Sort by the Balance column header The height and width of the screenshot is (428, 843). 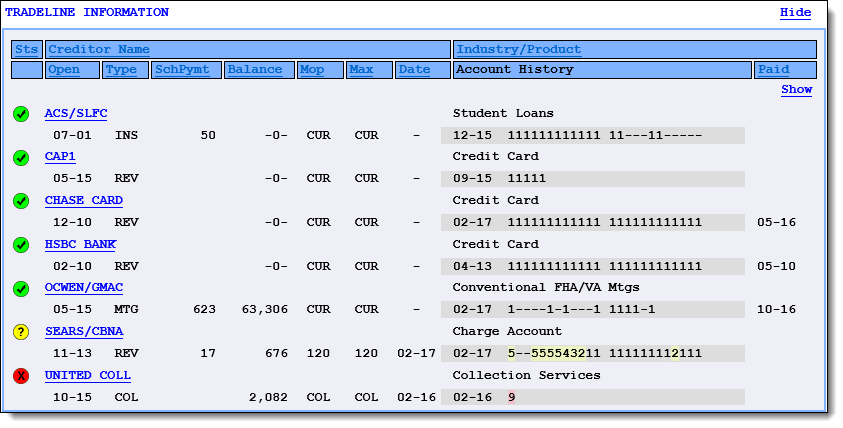click(255, 70)
